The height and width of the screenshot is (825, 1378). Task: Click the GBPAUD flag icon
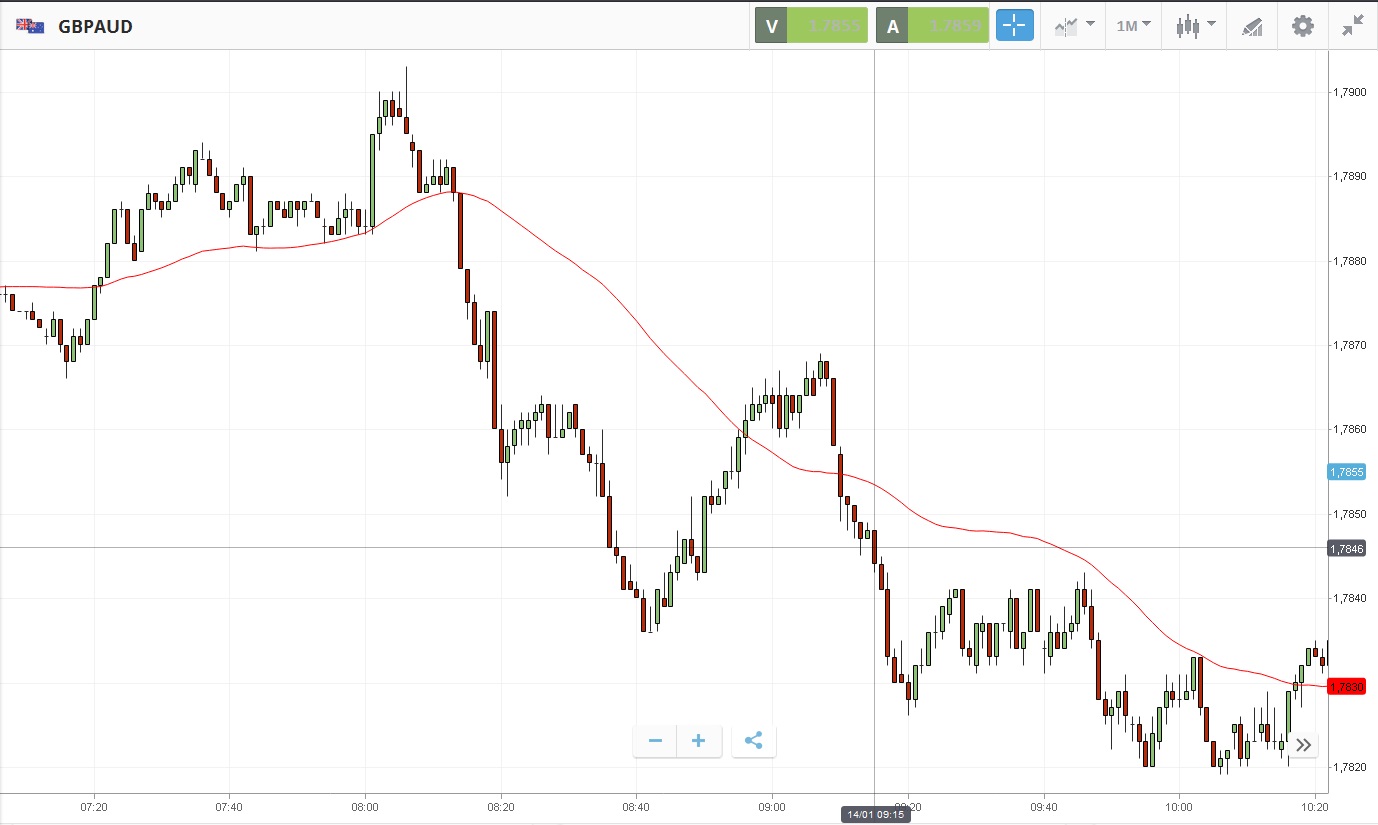[x=29, y=26]
